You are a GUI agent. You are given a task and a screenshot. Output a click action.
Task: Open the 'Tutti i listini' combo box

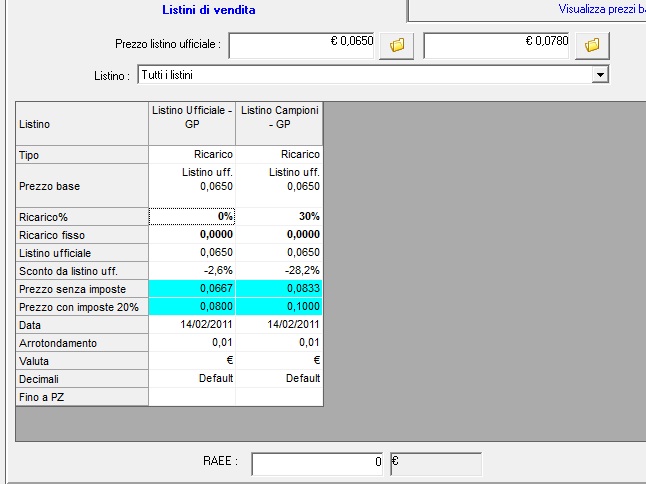point(373,75)
